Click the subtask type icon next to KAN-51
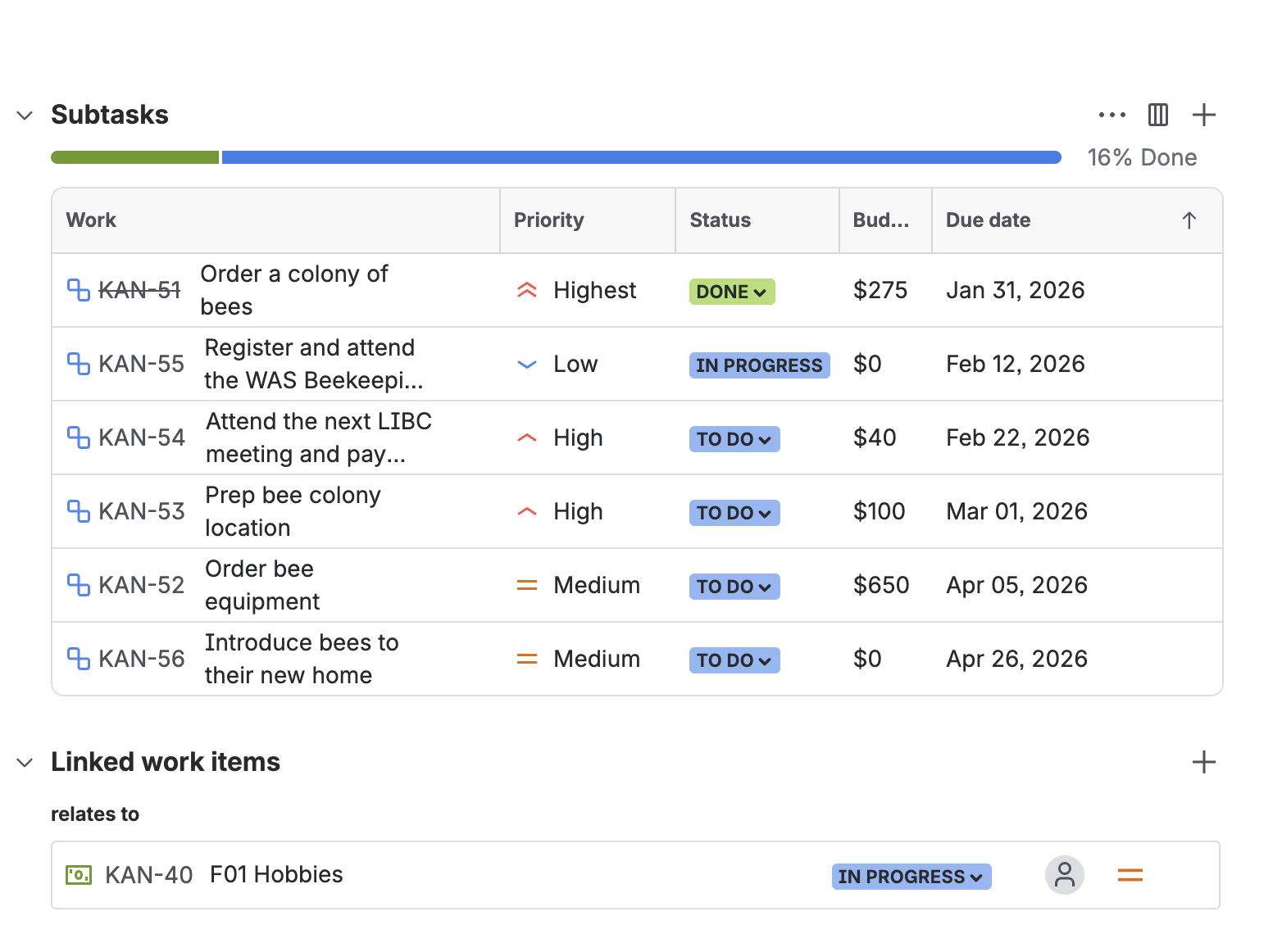 click(78, 290)
